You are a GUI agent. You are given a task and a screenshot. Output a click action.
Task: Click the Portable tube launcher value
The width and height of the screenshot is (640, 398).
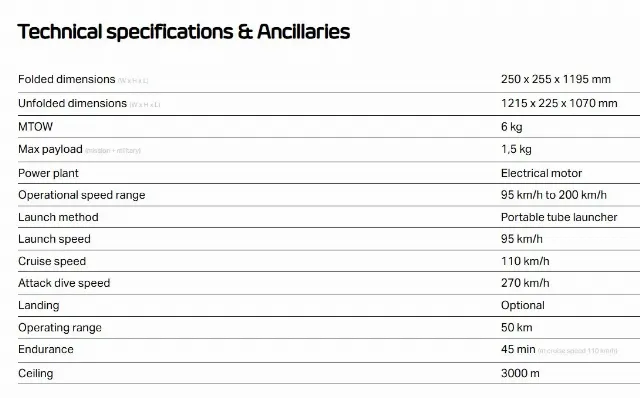(x=559, y=217)
